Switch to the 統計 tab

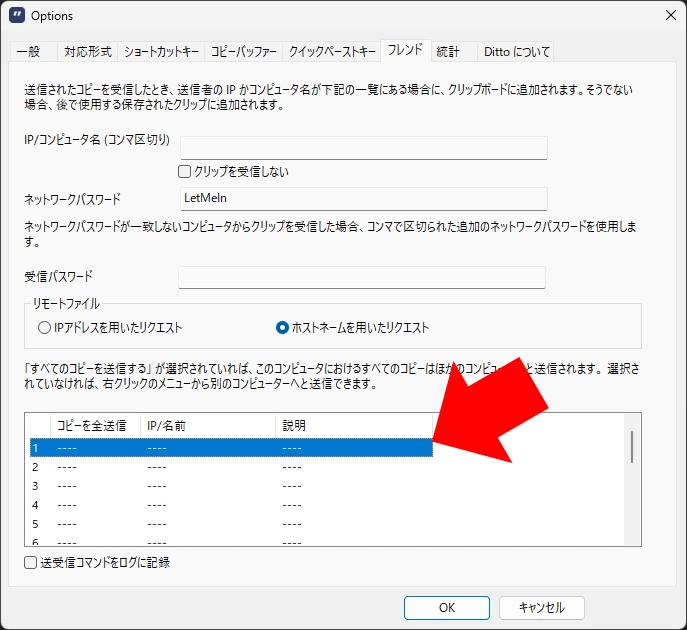[x=448, y=52]
